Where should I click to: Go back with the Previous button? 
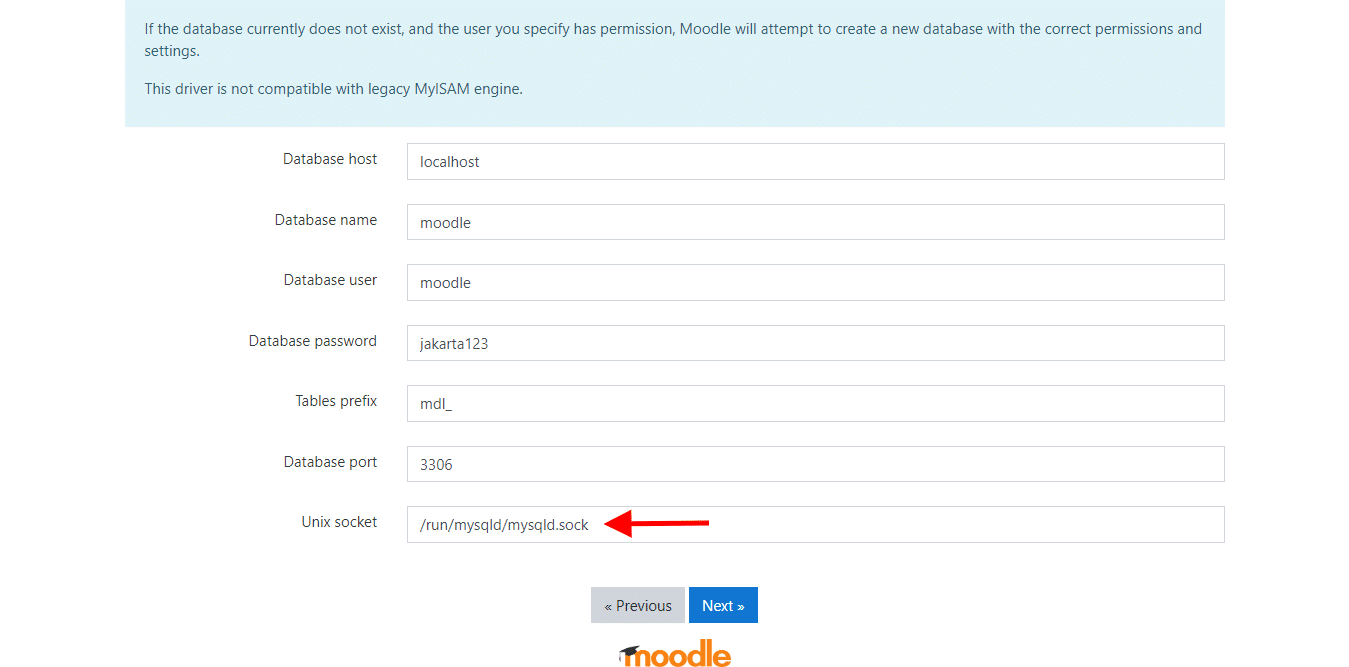[x=637, y=605]
